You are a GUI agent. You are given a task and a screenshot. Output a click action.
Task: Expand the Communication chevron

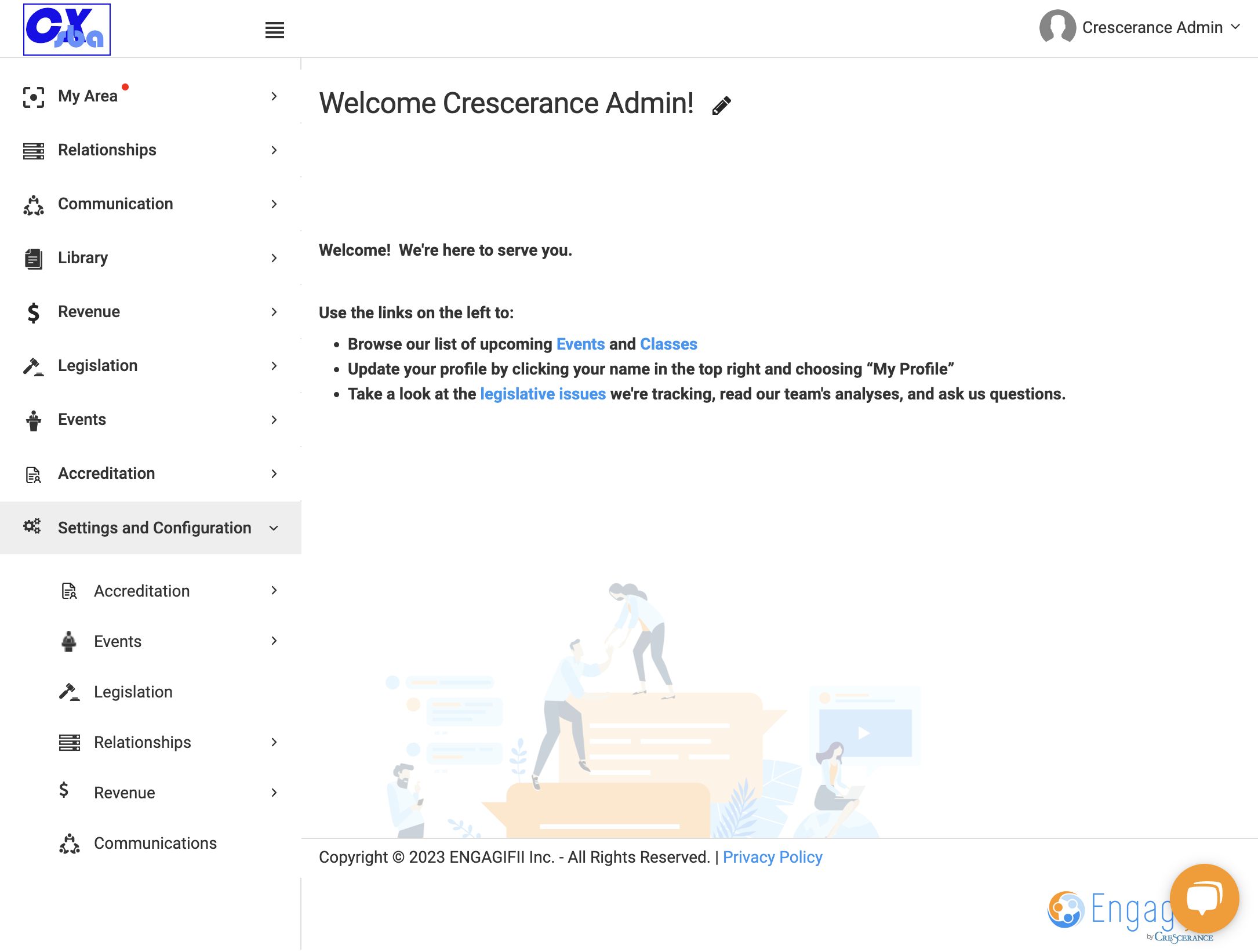point(274,204)
